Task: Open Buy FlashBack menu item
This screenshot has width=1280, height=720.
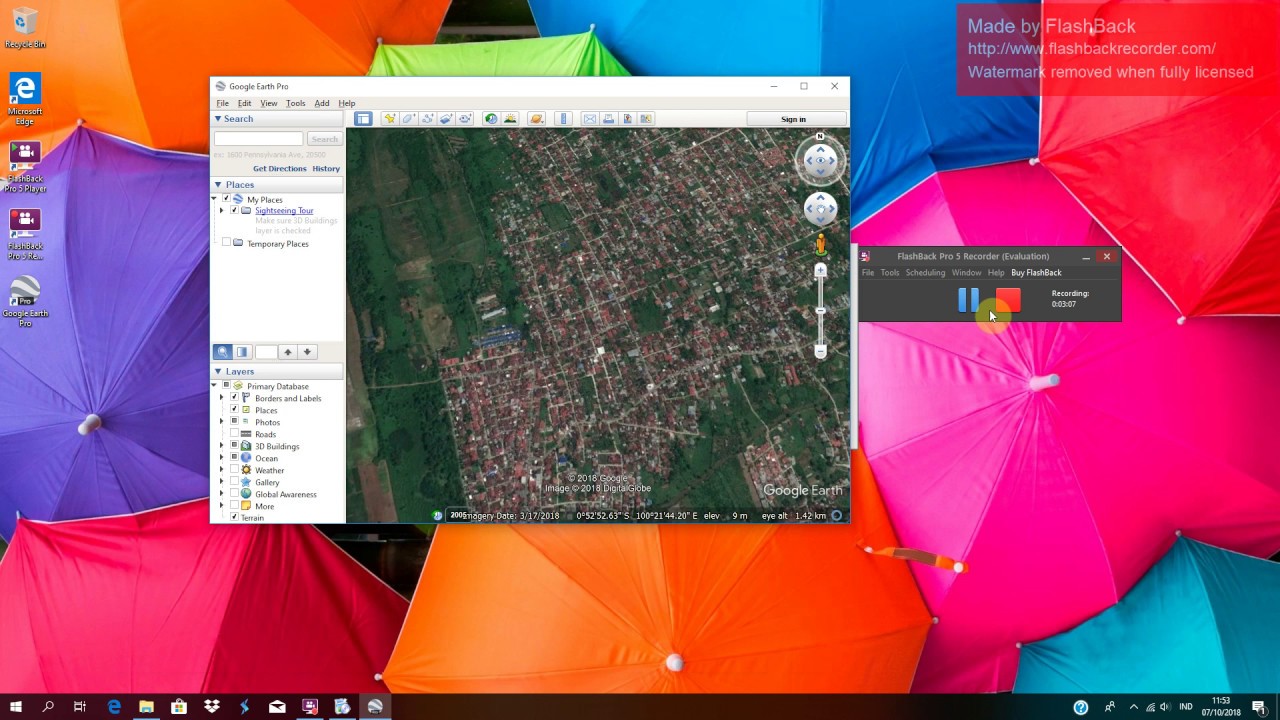Action: point(1036,273)
